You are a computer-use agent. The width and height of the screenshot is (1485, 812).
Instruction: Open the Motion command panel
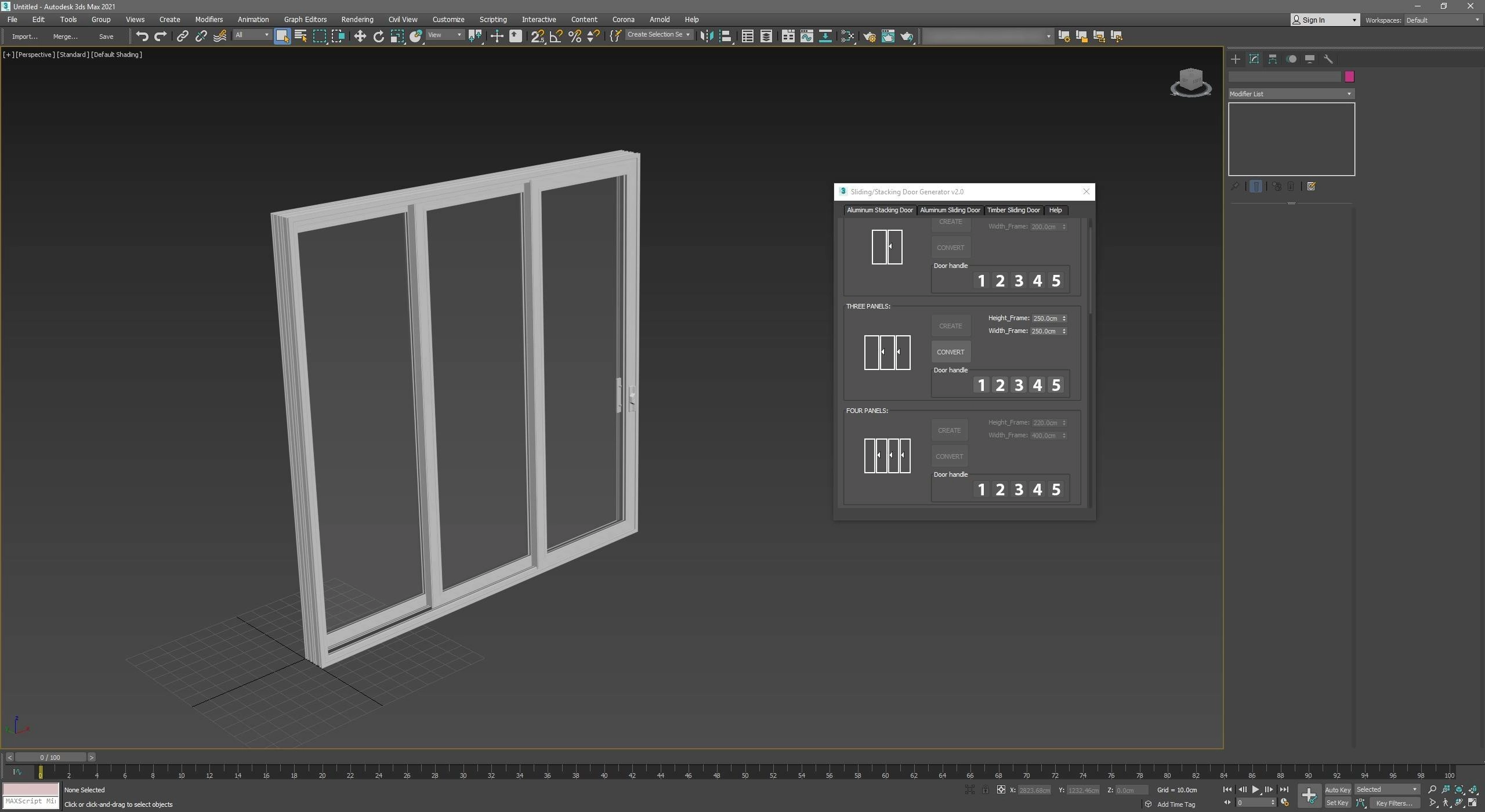(1291, 59)
